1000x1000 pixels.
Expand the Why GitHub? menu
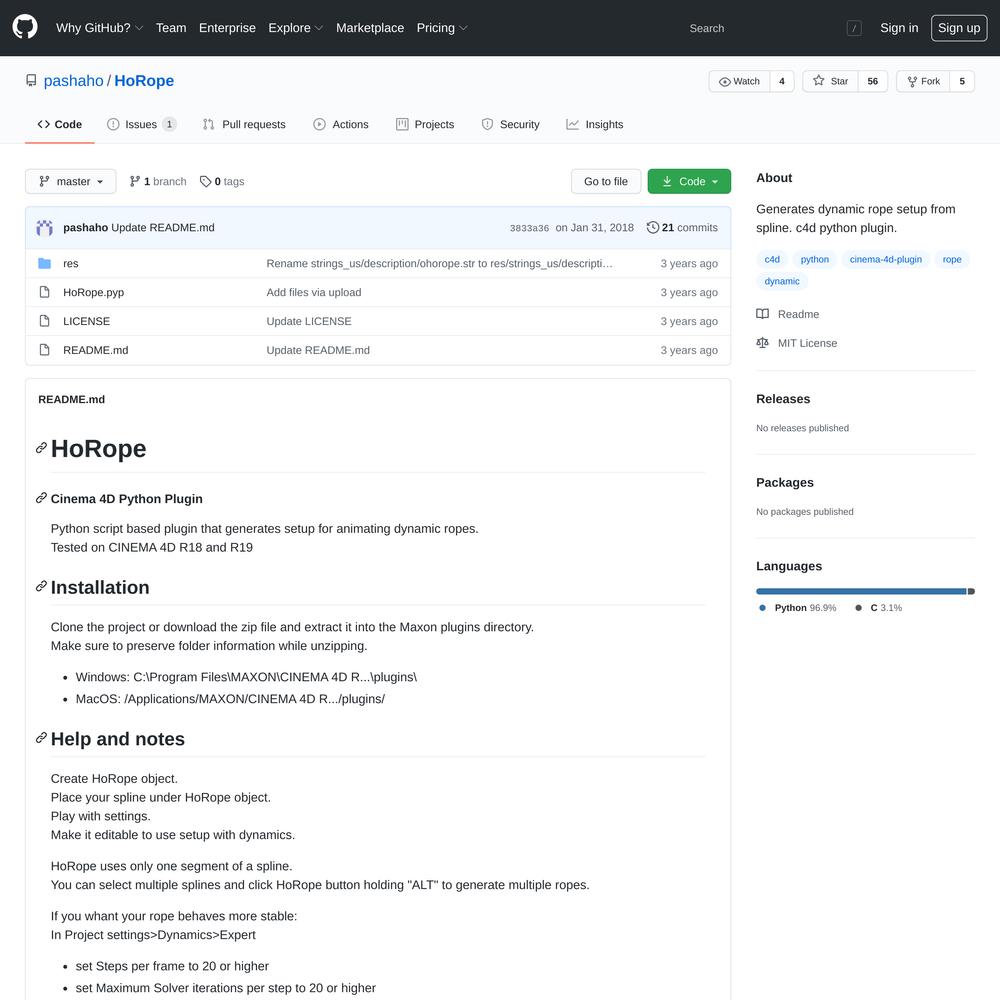point(99,28)
